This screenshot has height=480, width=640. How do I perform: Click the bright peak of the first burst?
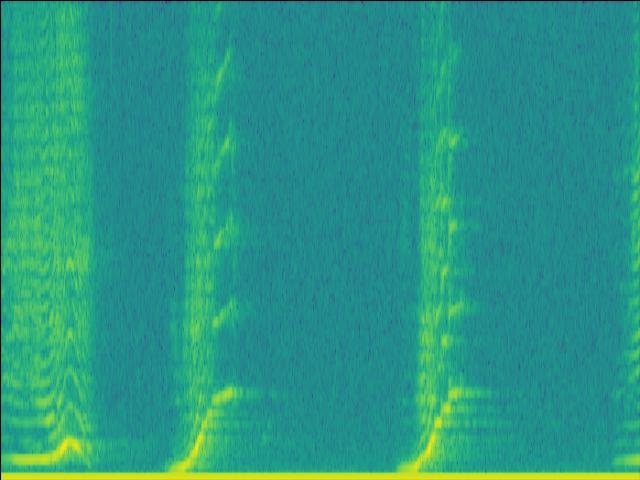(70, 441)
